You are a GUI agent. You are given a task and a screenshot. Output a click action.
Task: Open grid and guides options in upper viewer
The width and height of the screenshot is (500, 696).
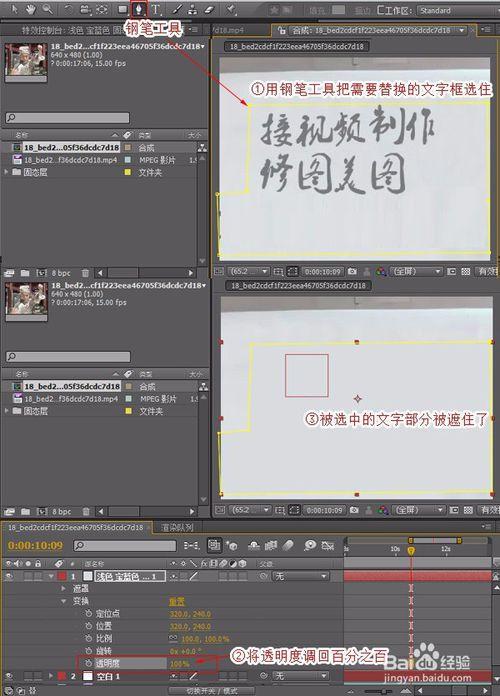click(278, 271)
